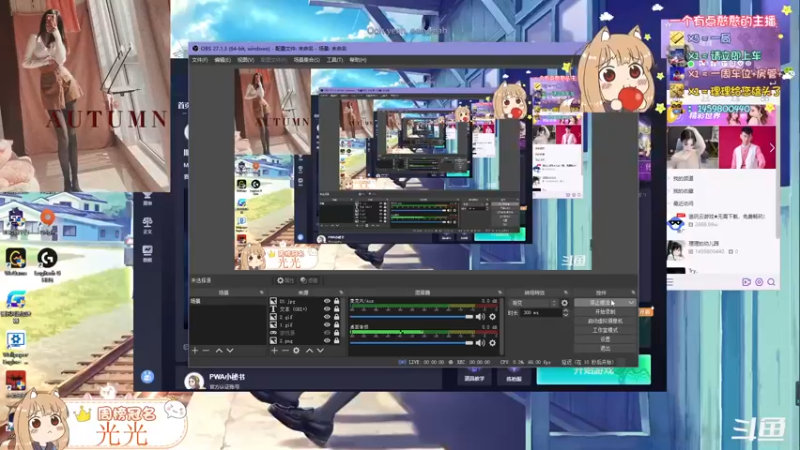Open transition properties gear beside 渐变

[x=564, y=303]
